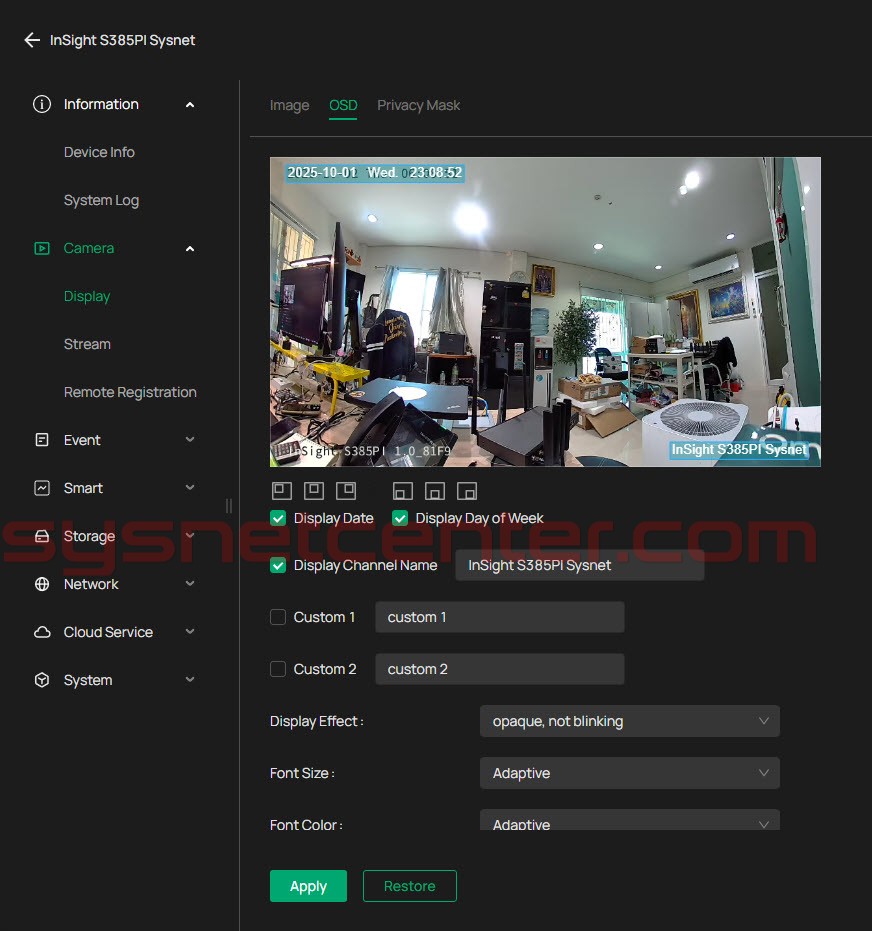The width and height of the screenshot is (872, 931).
Task: Select the bottom-left OSD position icon
Action: [402, 491]
